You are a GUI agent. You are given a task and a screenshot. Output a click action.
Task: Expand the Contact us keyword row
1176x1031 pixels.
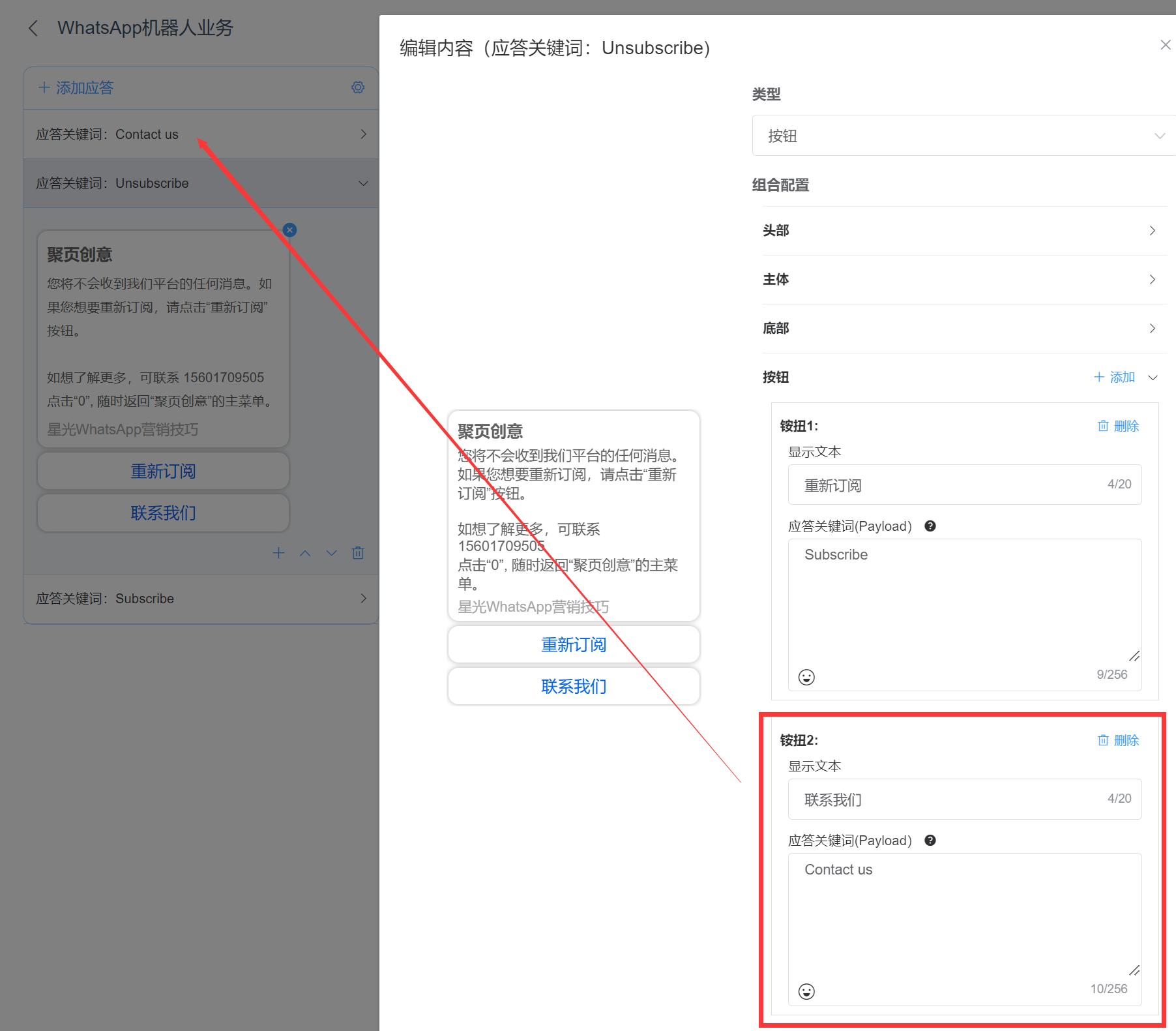pyautogui.click(x=201, y=134)
